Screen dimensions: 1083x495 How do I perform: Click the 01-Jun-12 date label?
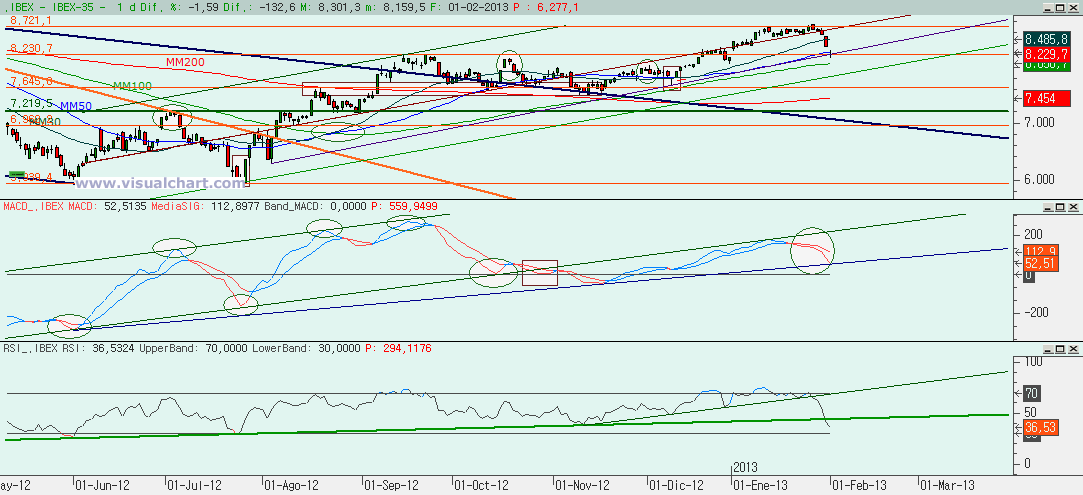[102, 485]
